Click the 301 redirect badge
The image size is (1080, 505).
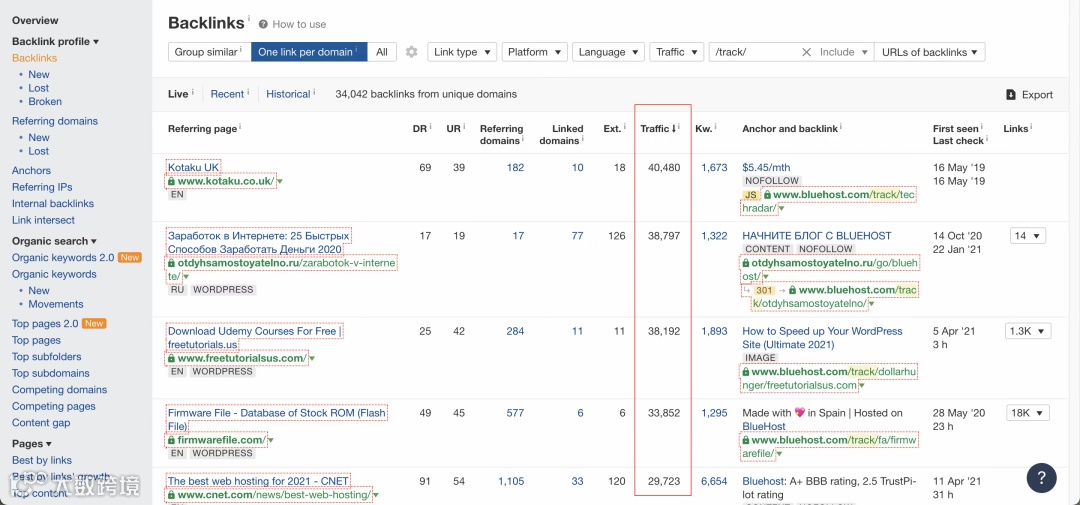coord(765,290)
